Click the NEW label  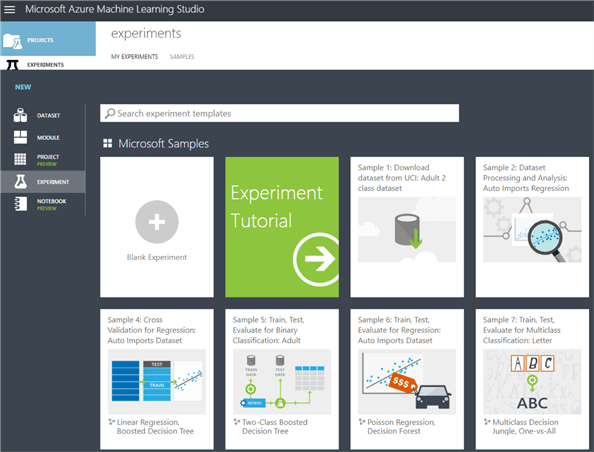pyautogui.click(x=23, y=87)
